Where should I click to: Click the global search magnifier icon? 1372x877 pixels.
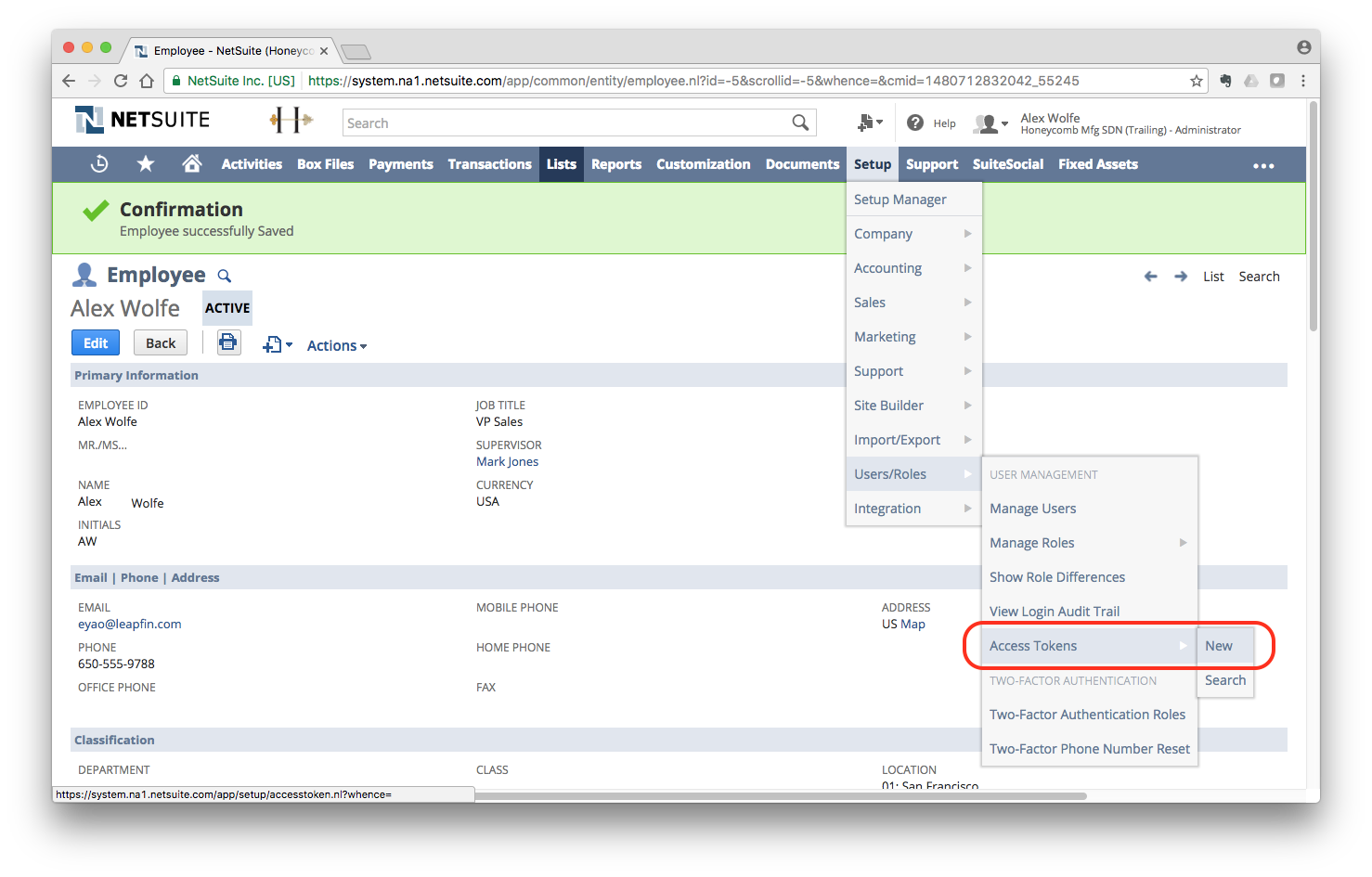800,123
